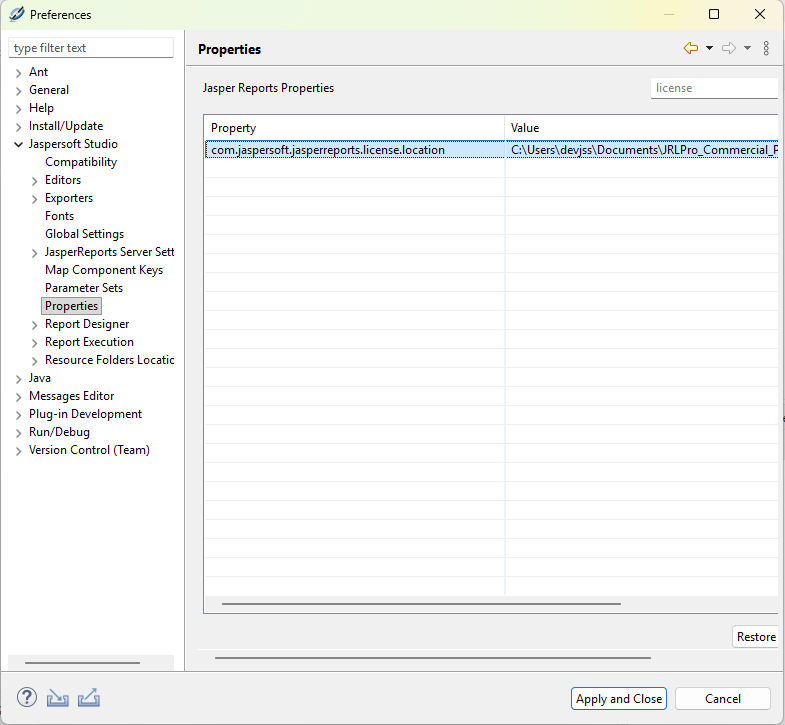The image size is (785, 725).
Task: Expand the General tree node
Action: point(19,91)
